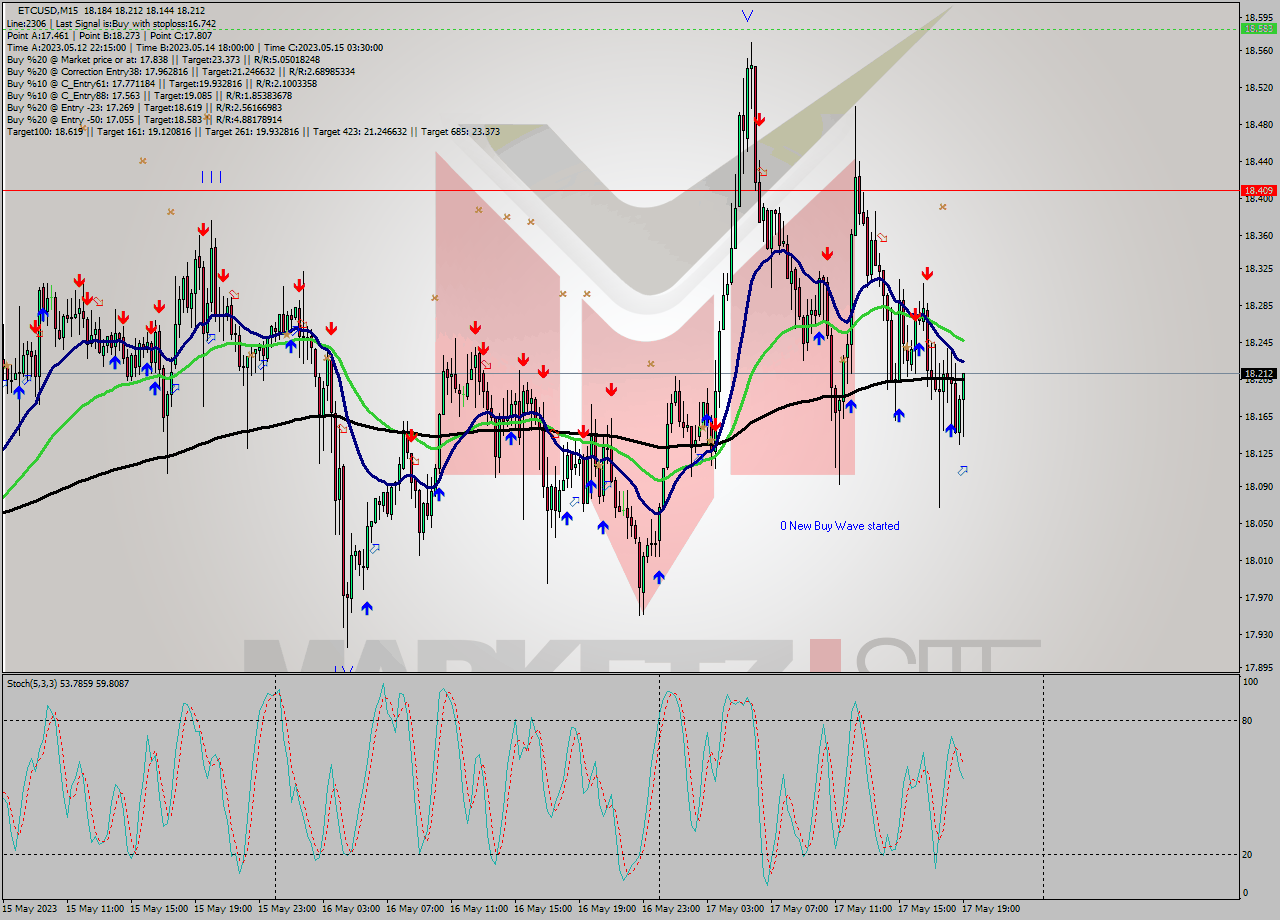
Task: Click the '17 May 15:00' time label
Action: (x=927, y=909)
